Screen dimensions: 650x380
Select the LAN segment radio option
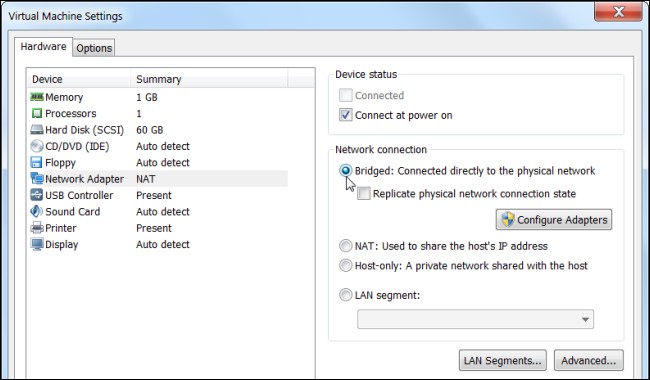pos(345,295)
